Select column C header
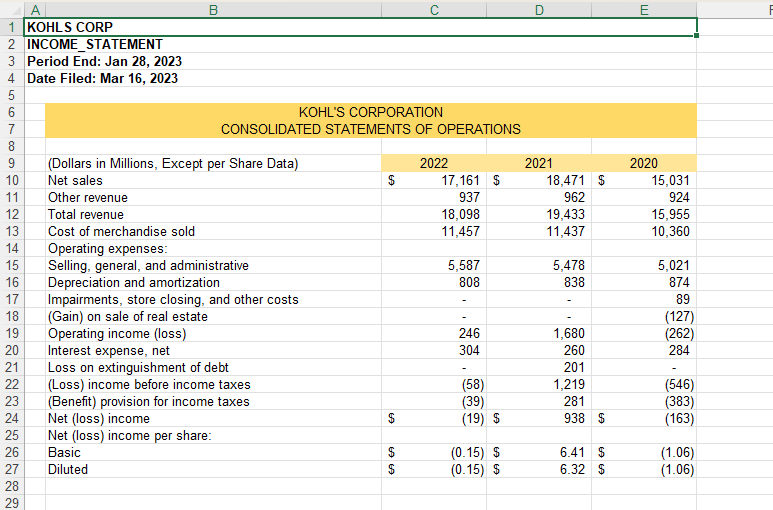The height and width of the screenshot is (510, 773). pos(434,10)
